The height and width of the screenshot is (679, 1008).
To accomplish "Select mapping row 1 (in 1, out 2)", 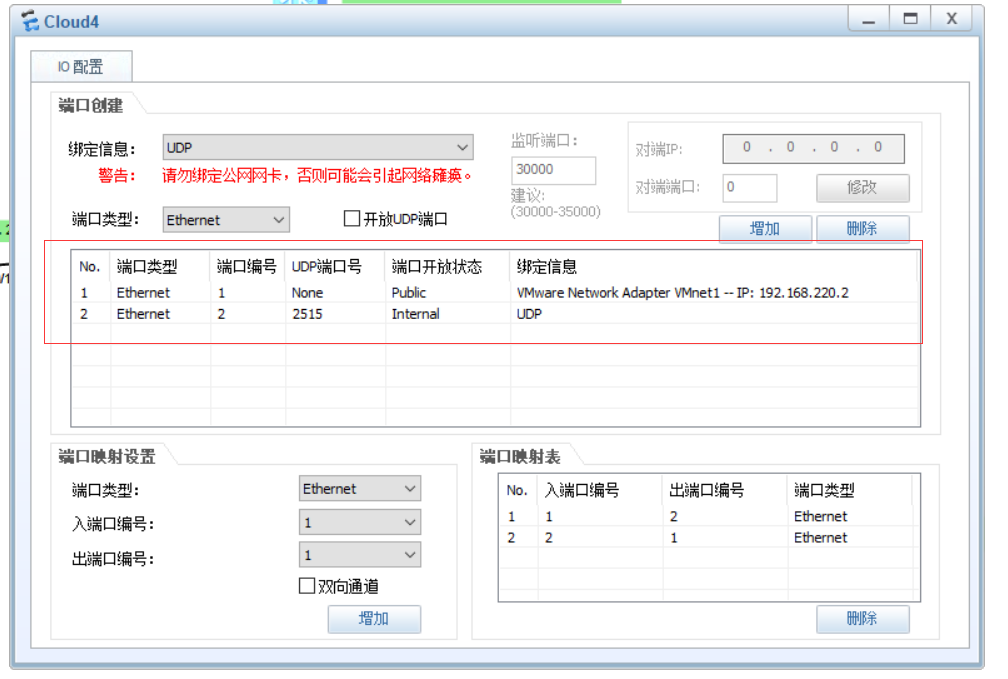I will [707, 516].
